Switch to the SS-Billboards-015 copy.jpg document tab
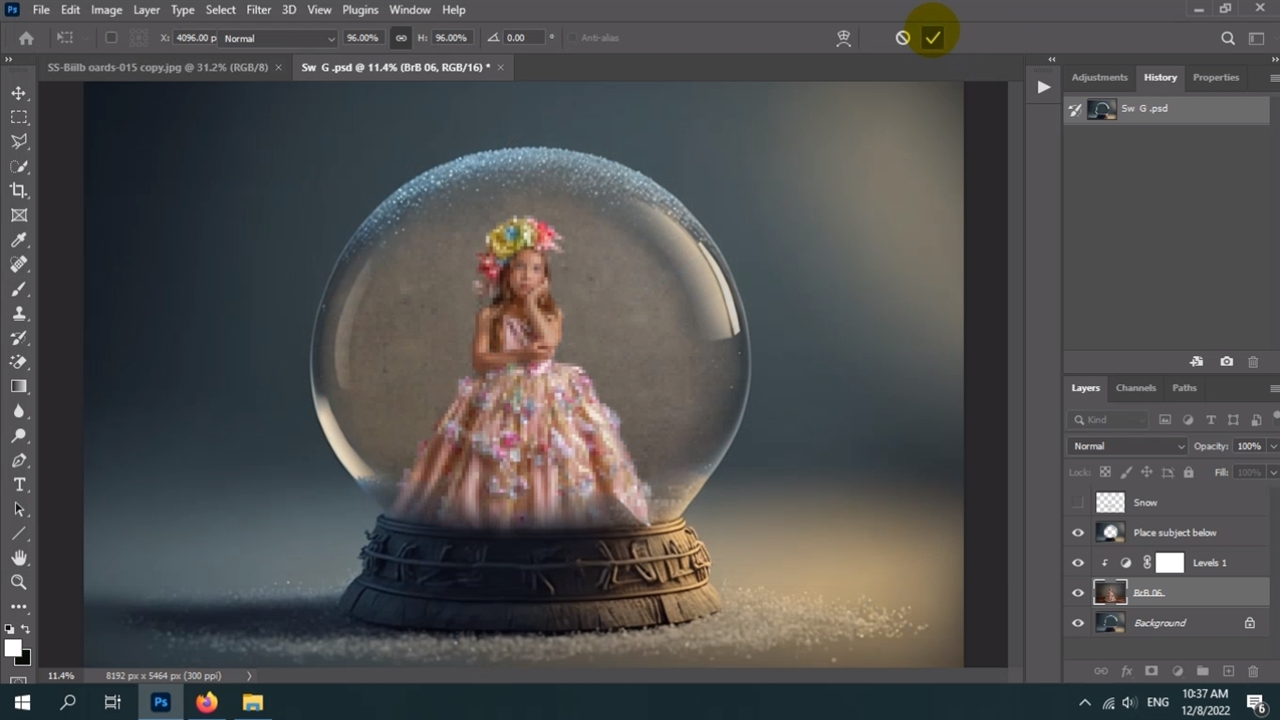The width and height of the screenshot is (1280, 720). [x=158, y=67]
